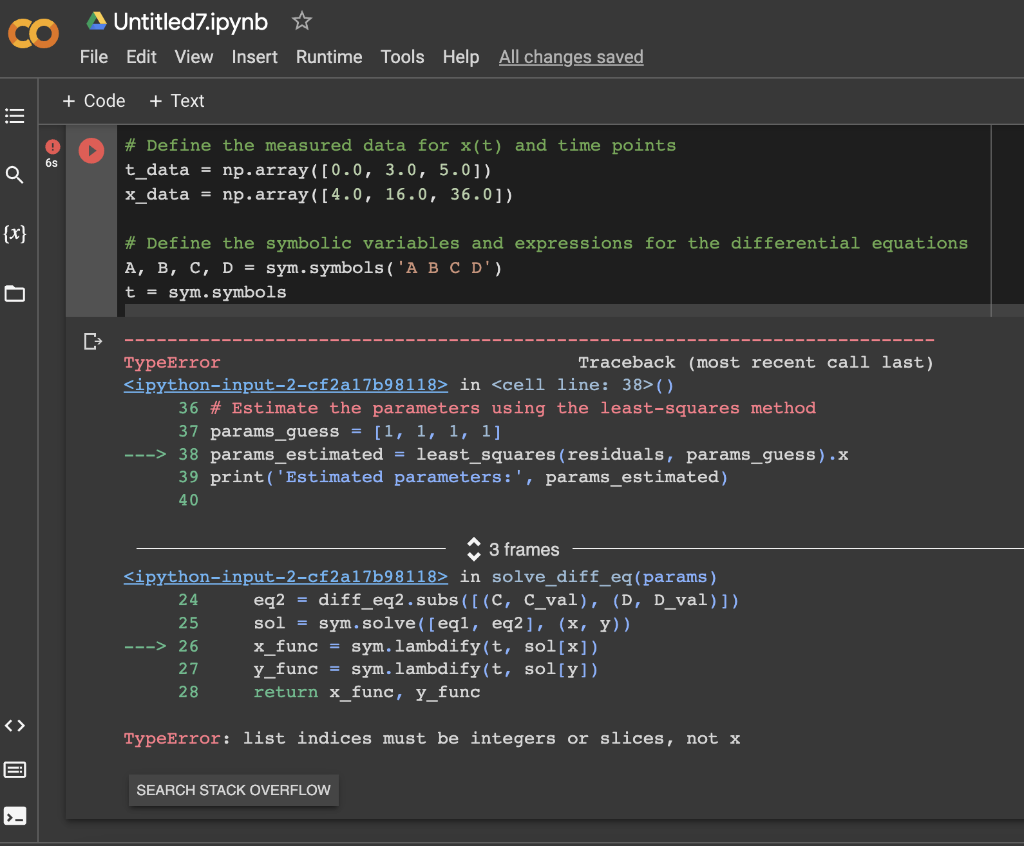Open the View menu
Screen dimensions: 1024x846
[x=194, y=57]
